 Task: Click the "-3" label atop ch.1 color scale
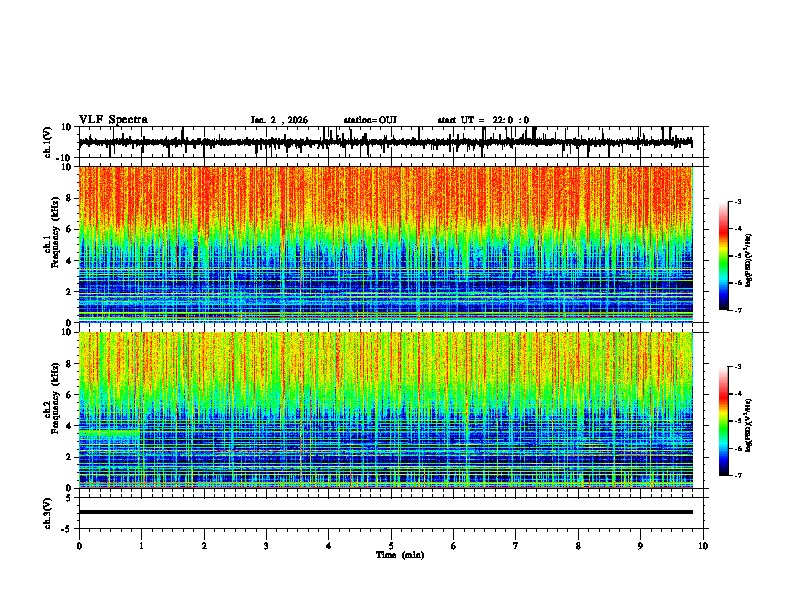pos(737,201)
